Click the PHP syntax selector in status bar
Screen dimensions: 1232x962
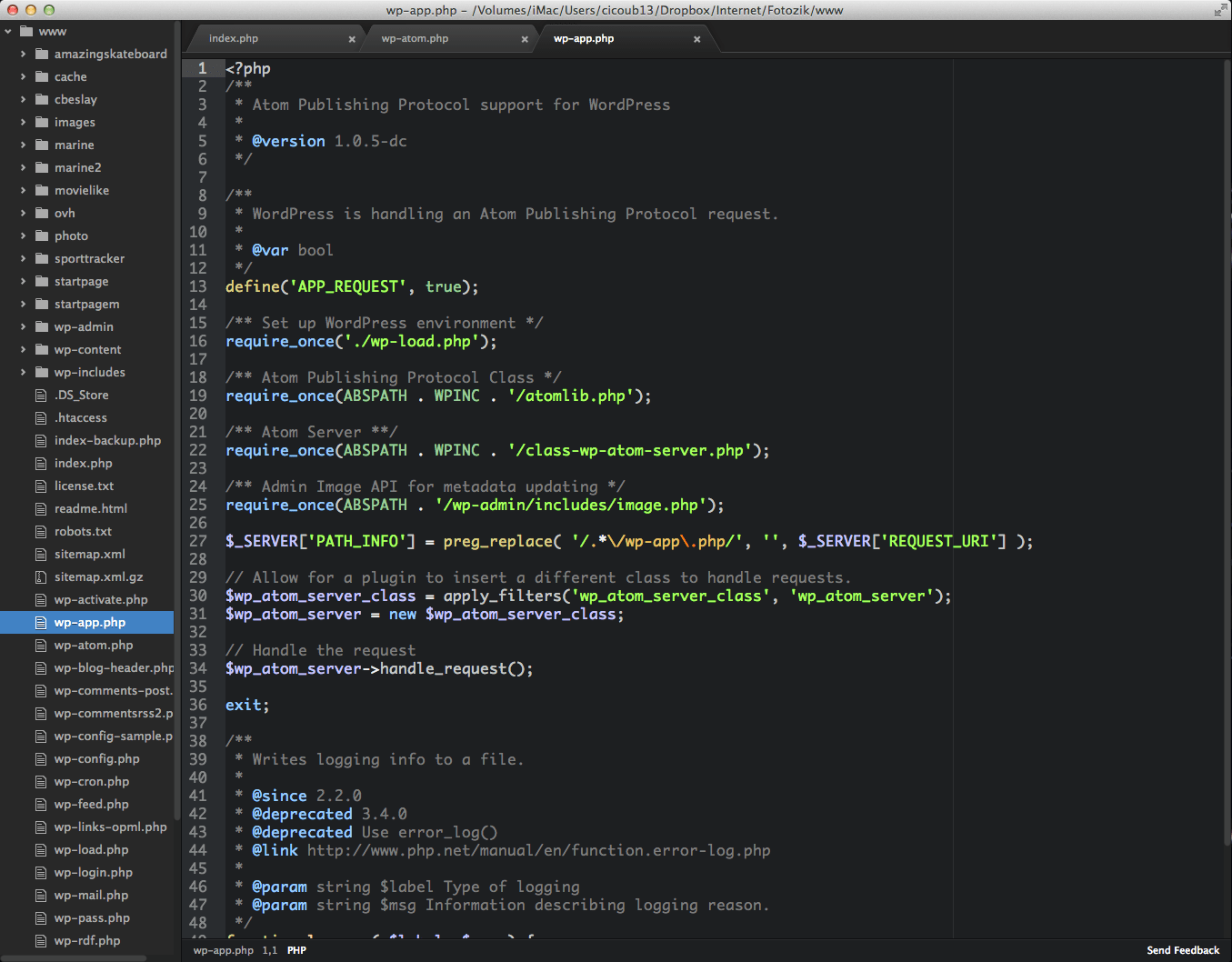coord(296,950)
